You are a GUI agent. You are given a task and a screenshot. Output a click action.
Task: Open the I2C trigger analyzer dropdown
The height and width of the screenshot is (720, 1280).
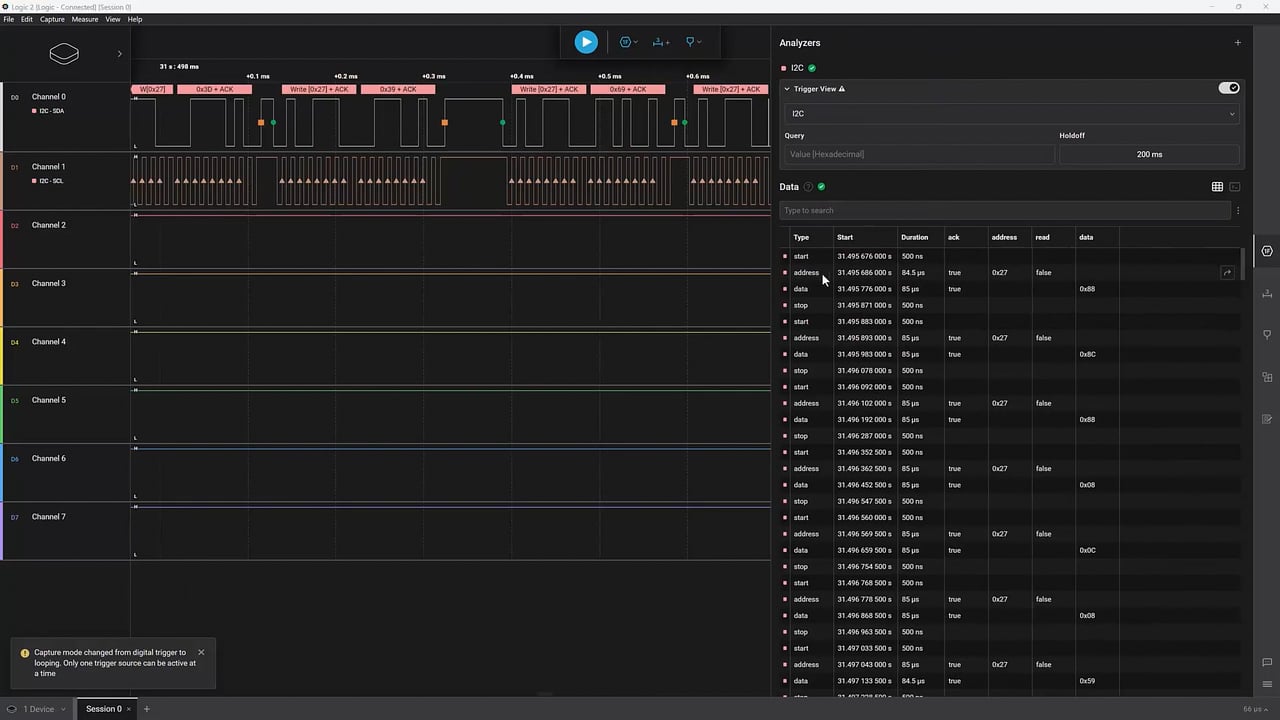[x=1011, y=114]
